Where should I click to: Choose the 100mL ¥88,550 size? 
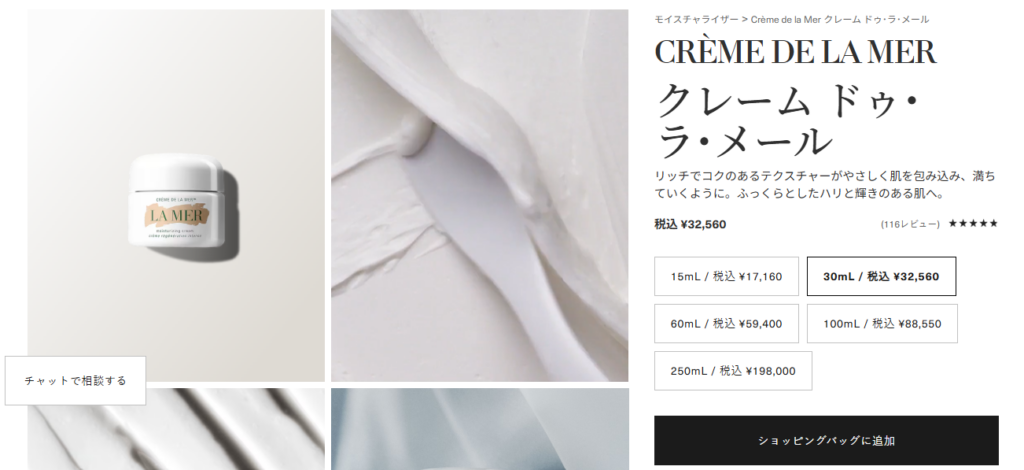tap(882, 323)
